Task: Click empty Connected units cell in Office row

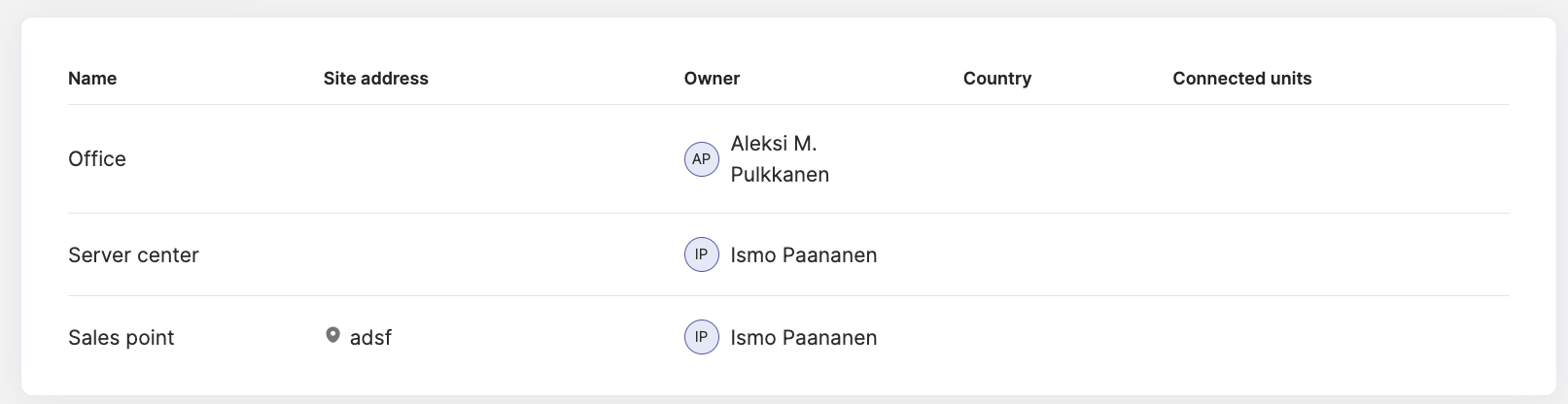Action: (x=1341, y=159)
